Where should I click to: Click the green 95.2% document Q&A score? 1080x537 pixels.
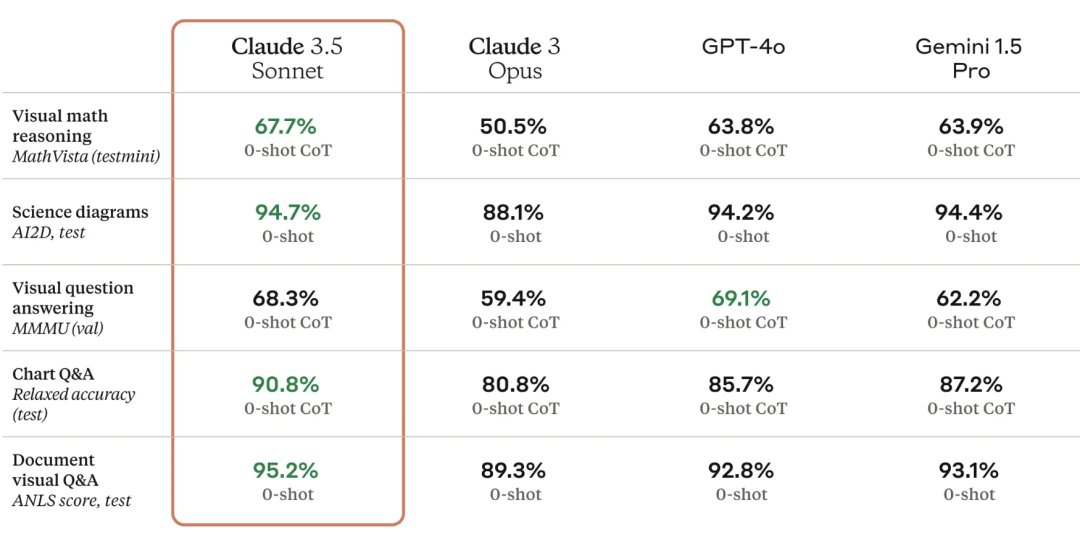[287, 471]
